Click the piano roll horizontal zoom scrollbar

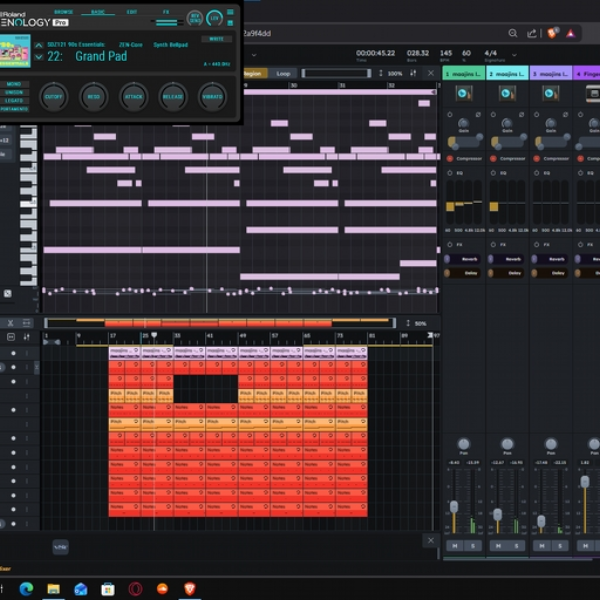point(336,73)
